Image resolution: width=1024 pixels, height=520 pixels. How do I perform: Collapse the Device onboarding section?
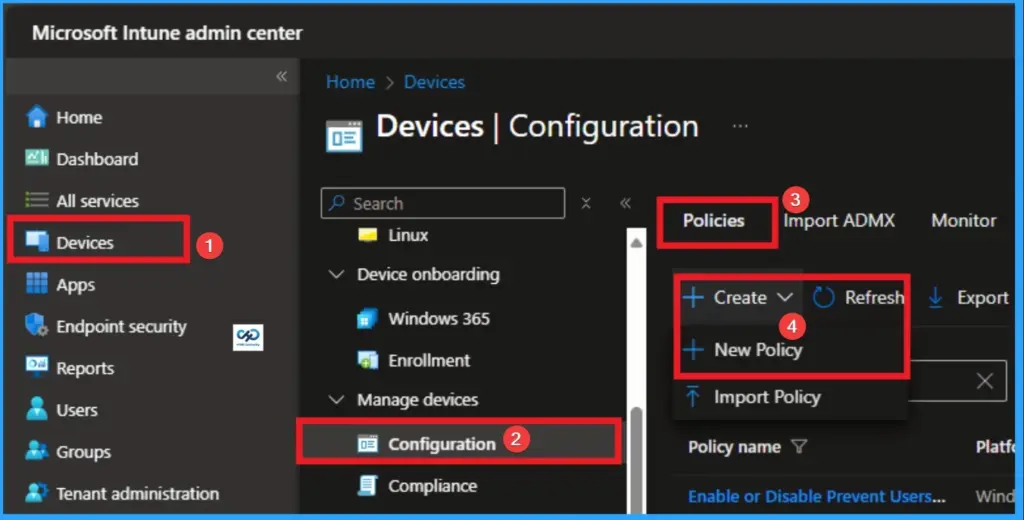click(336, 274)
